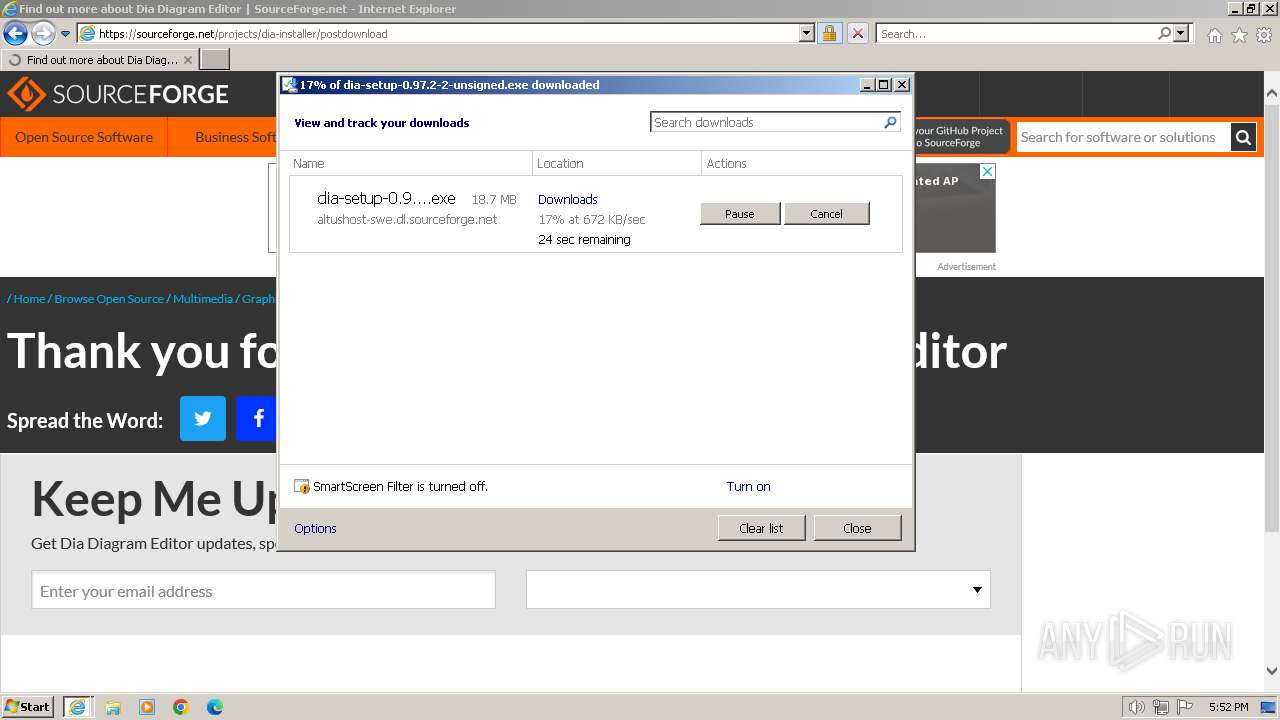This screenshot has width=1280, height=720.
Task: Open the IE Tools gear icon
Action: (1264, 35)
